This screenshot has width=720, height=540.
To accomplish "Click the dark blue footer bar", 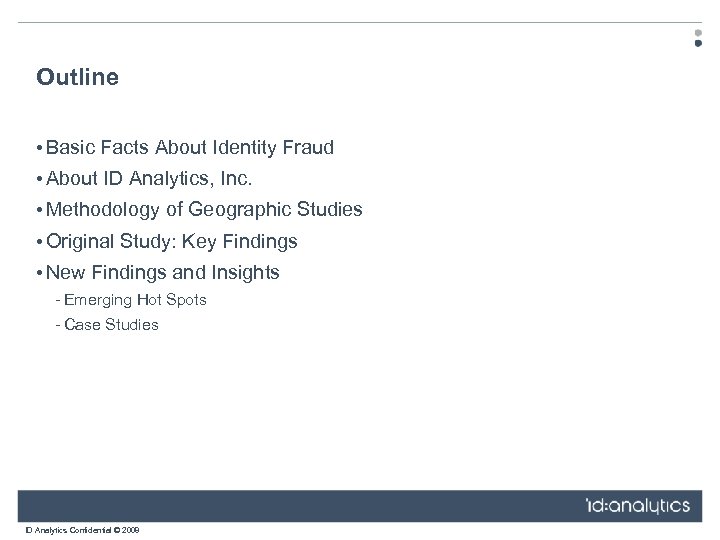I will [x=300, y=506].
